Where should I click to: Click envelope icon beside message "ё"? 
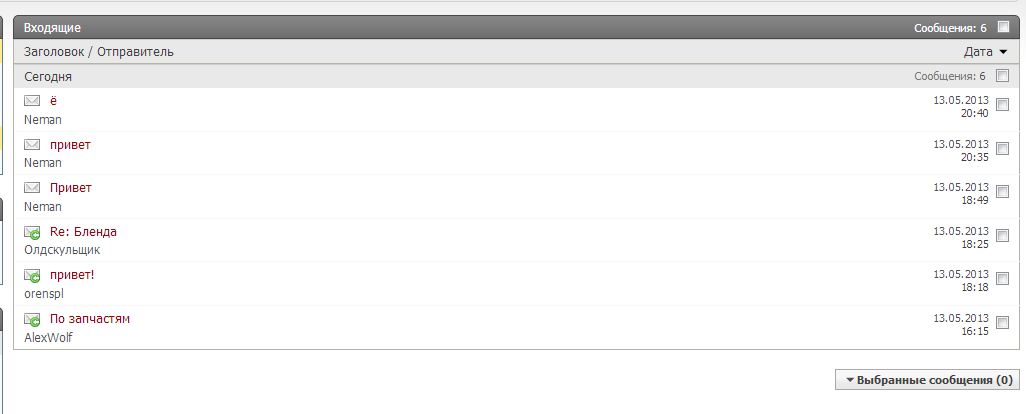click(32, 100)
